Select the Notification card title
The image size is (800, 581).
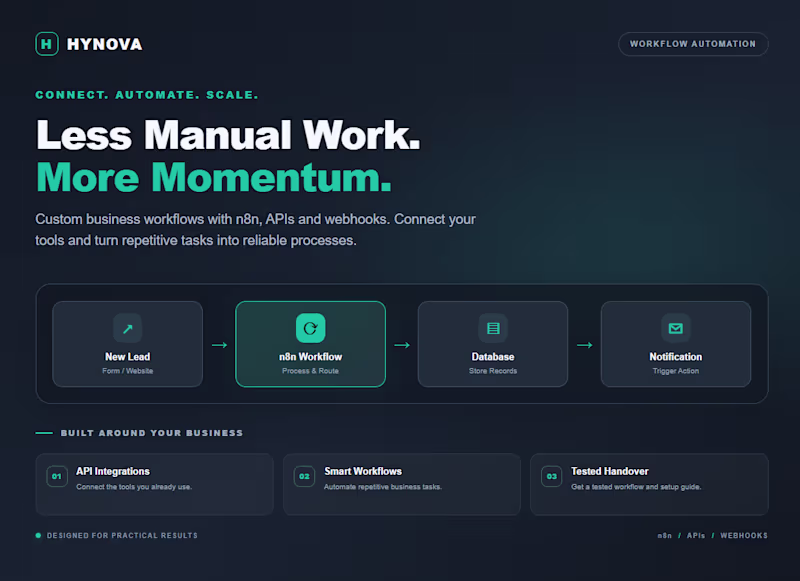(676, 357)
